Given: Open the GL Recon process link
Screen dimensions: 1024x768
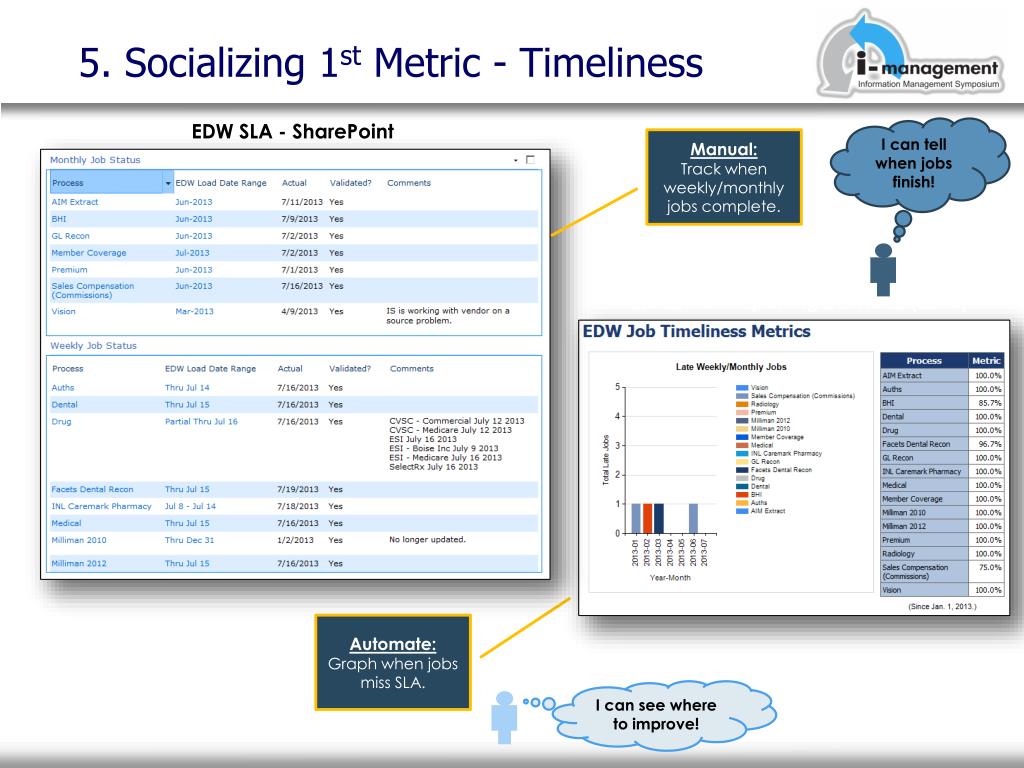Looking at the screenshot, I should point(71,236).
